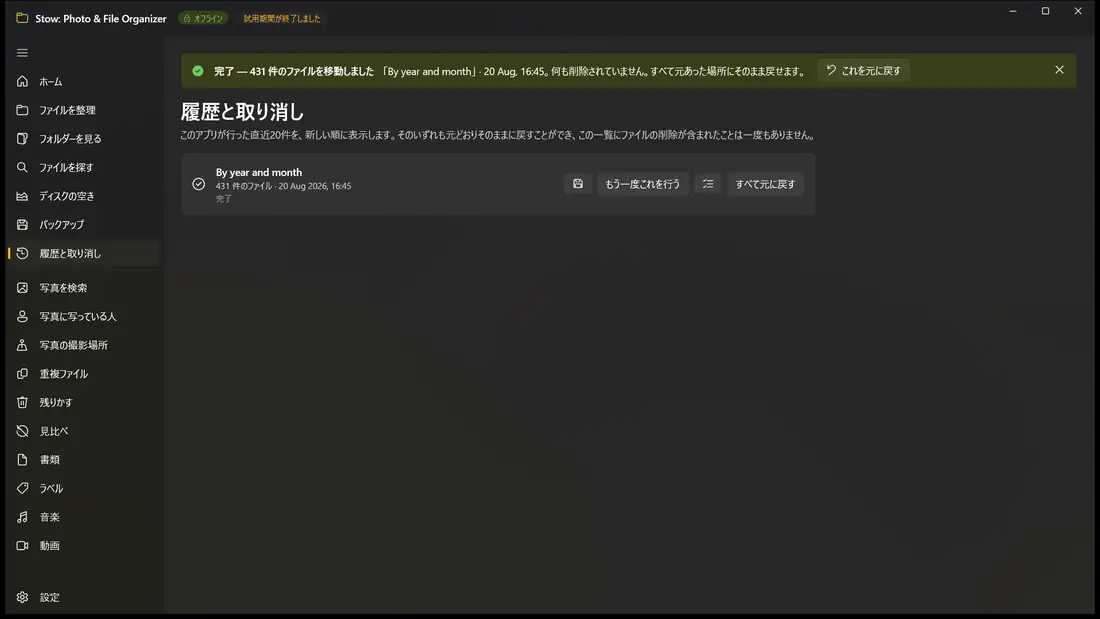
Task: Click もう一度これを行う button
Action: click(x=643, y=184)
